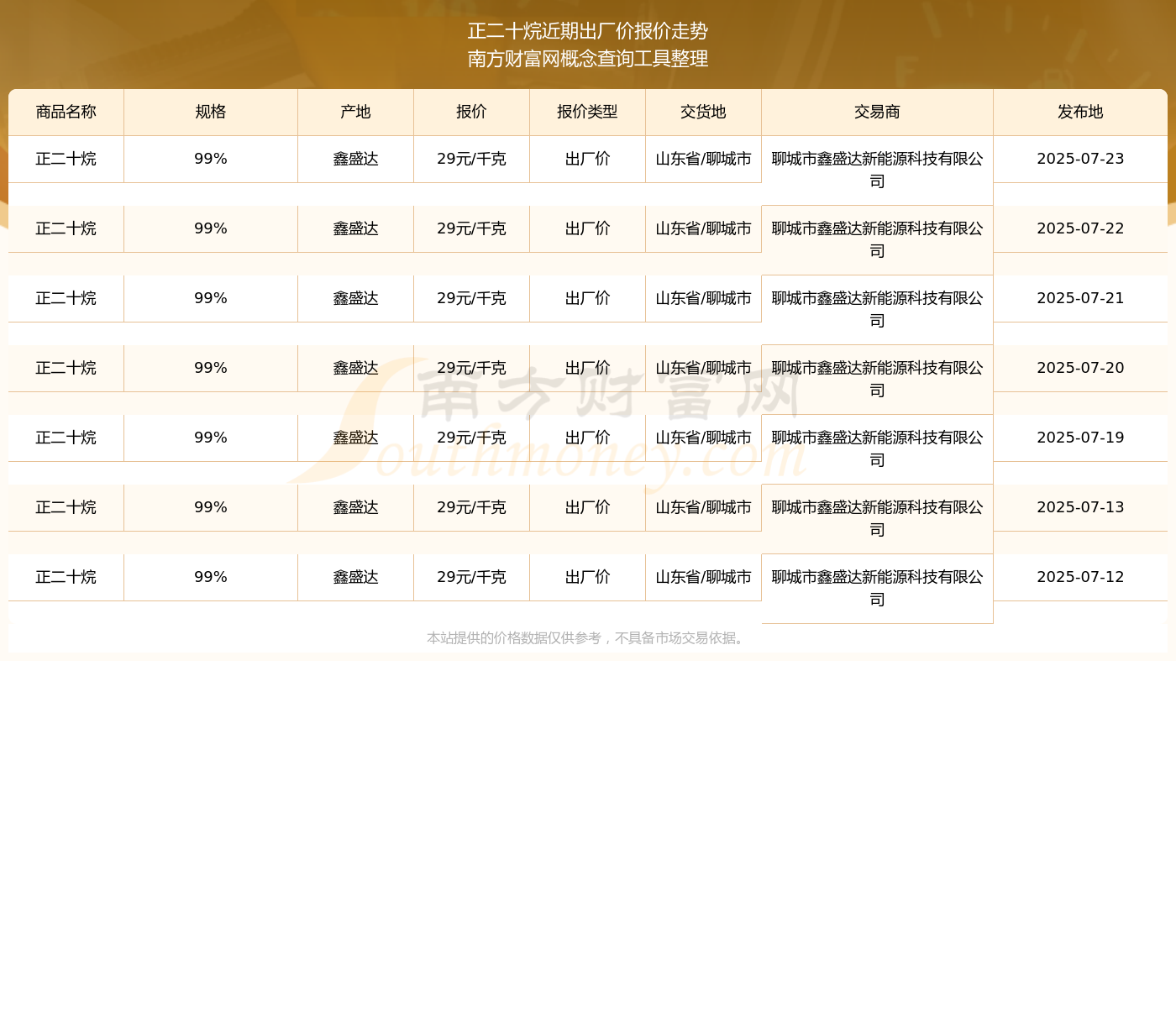Click 正二十烷 in the 2025-07-20 row
The height and width of the screenshot is (1012, 1176).
66,368
